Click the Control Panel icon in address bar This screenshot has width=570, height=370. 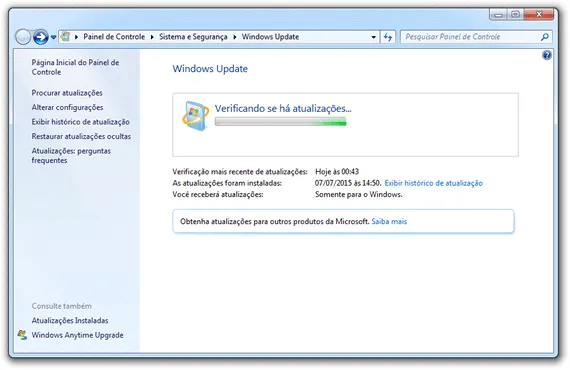[65, 36]
